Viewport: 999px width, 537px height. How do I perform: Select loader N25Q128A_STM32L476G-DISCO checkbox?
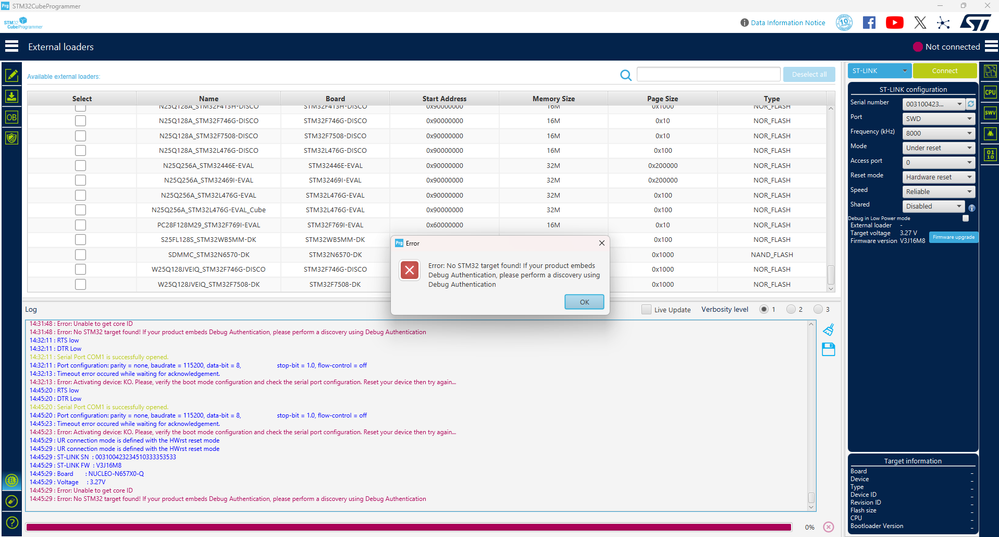point(80,150)
